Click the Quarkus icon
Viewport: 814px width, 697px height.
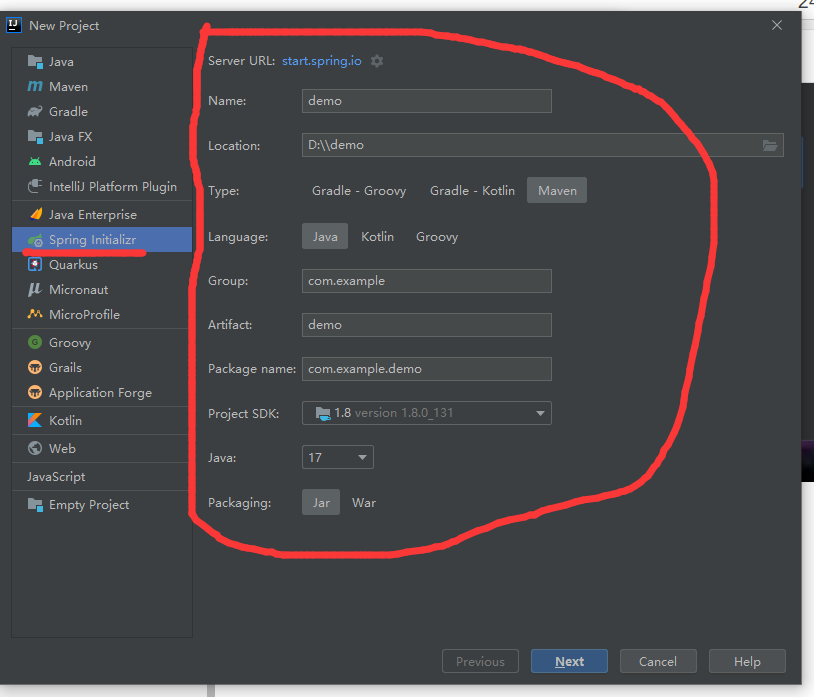tap(35, 265)
